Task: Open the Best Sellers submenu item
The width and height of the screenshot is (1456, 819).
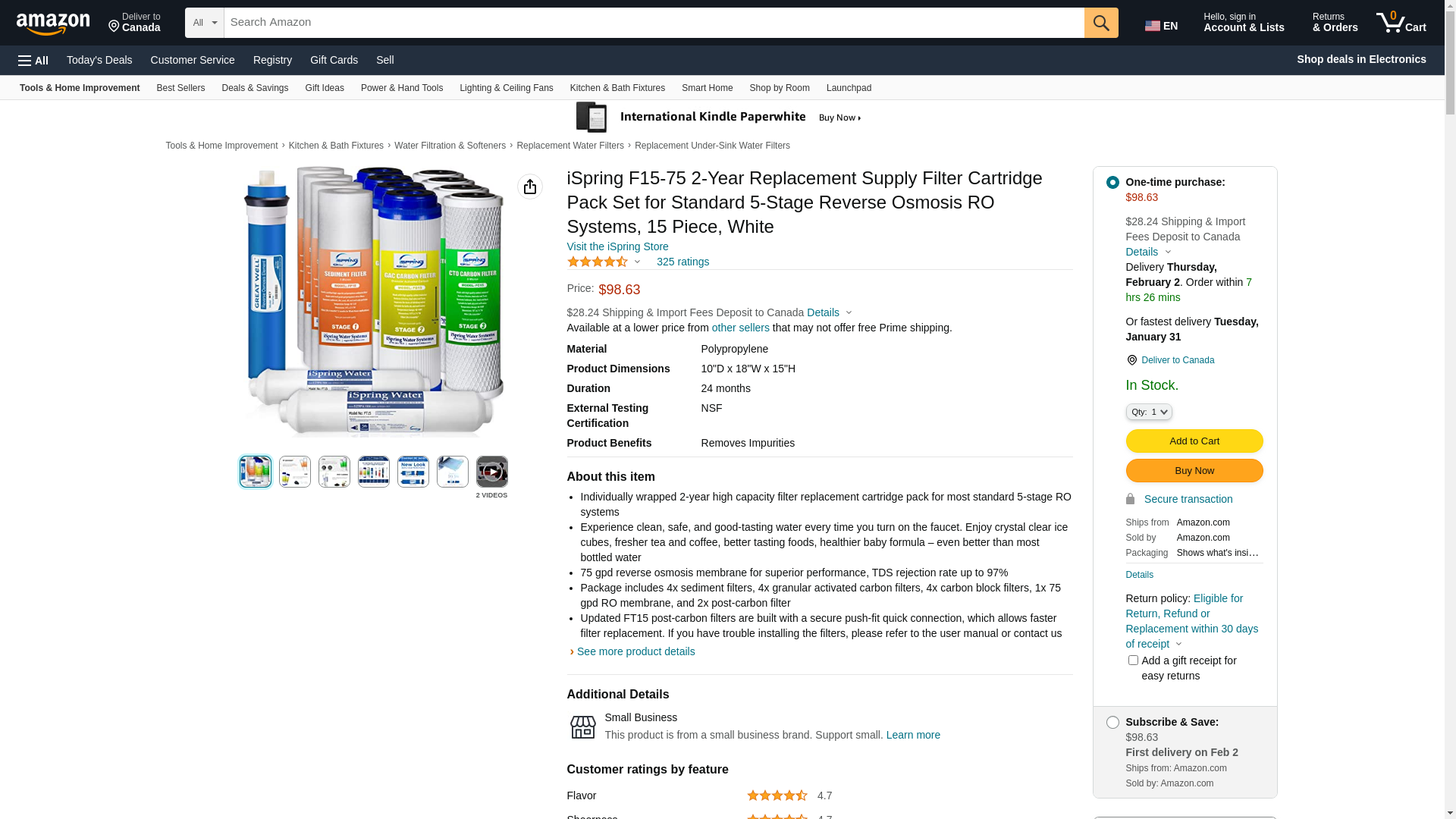Action: point(180,88)
